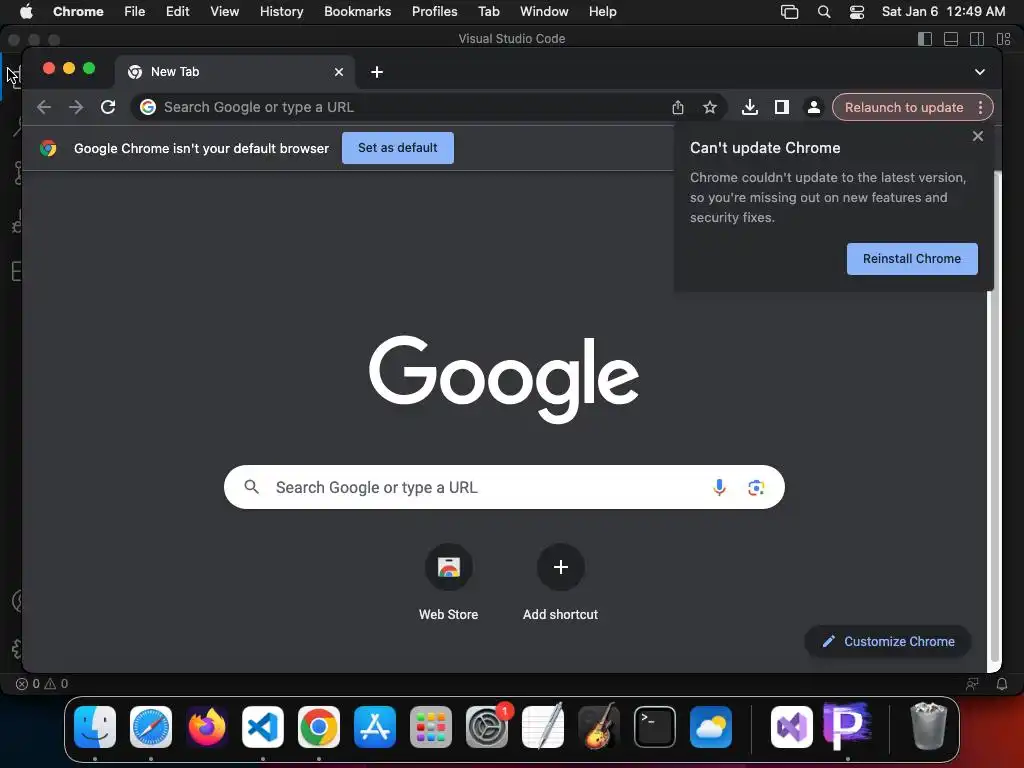This screenshot has height=768, width=1024.
Task: Click VS Code errors and warnings status
Action: tap(42, 684)
